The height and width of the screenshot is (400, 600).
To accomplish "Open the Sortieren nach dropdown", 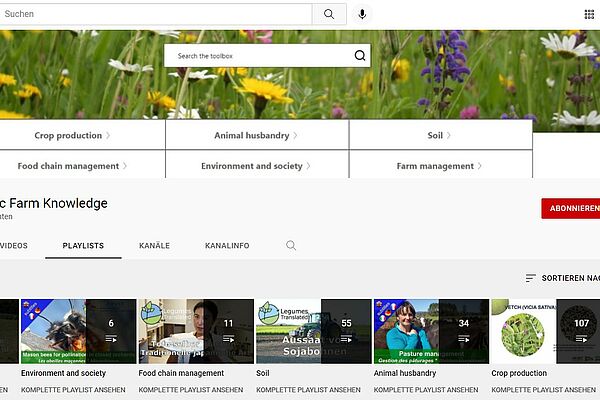I will 562,278.
